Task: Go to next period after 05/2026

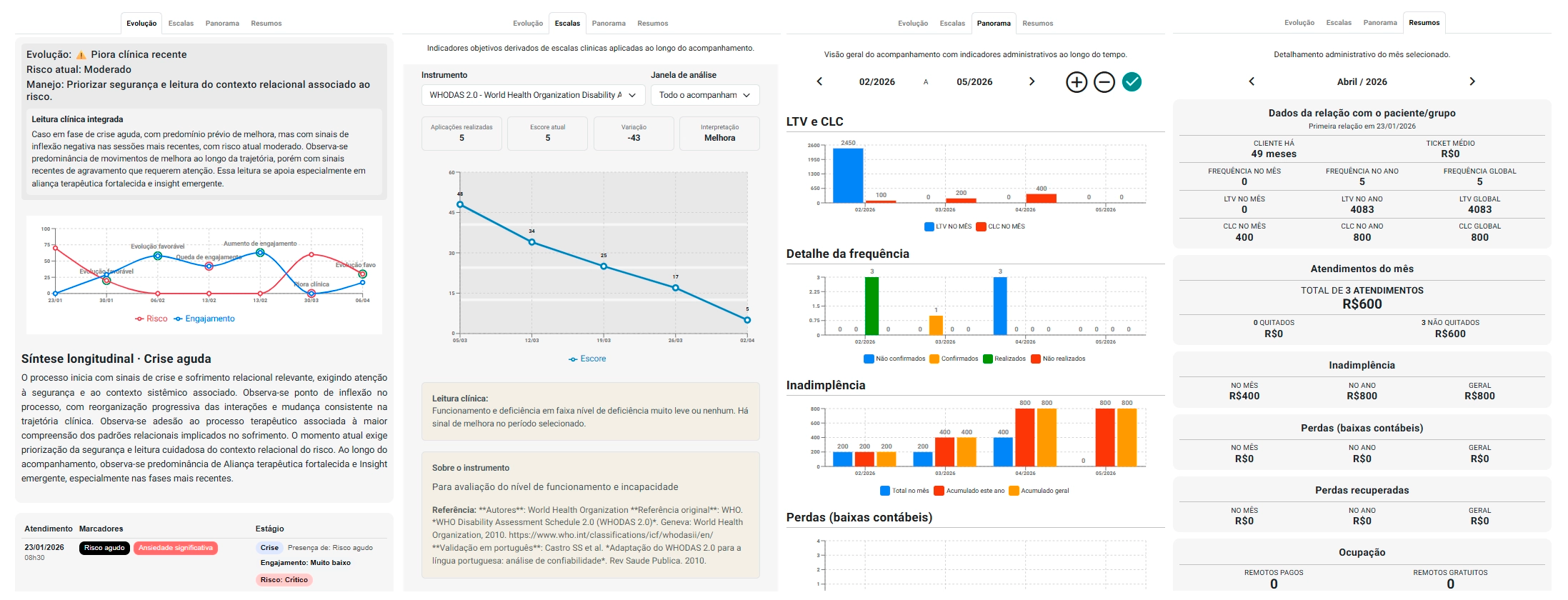Action: pyautogui.click(x=1032, y=81)
